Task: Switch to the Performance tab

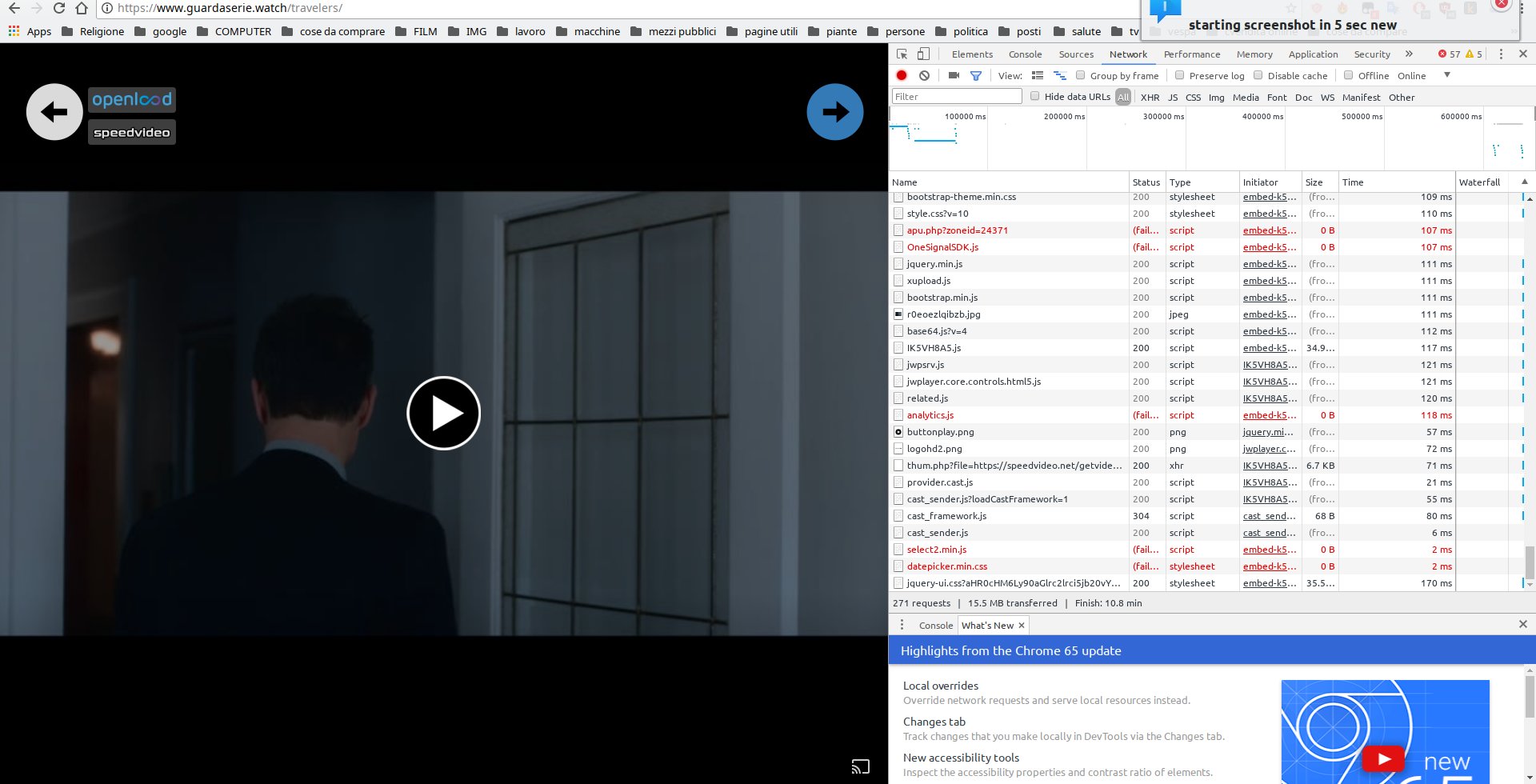Action: point(1192,54)
